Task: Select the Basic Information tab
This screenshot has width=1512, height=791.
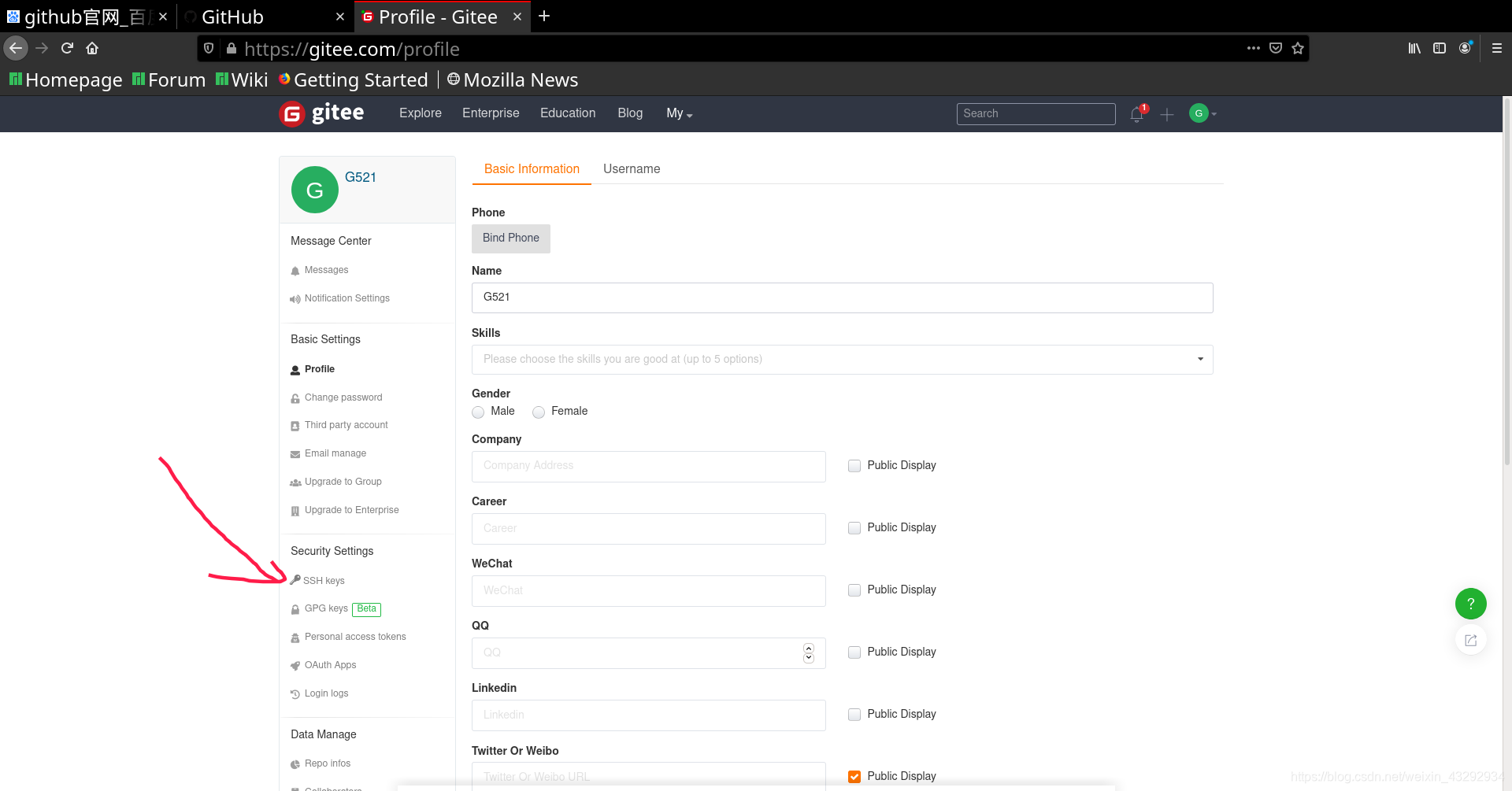Action: point(532,168)
